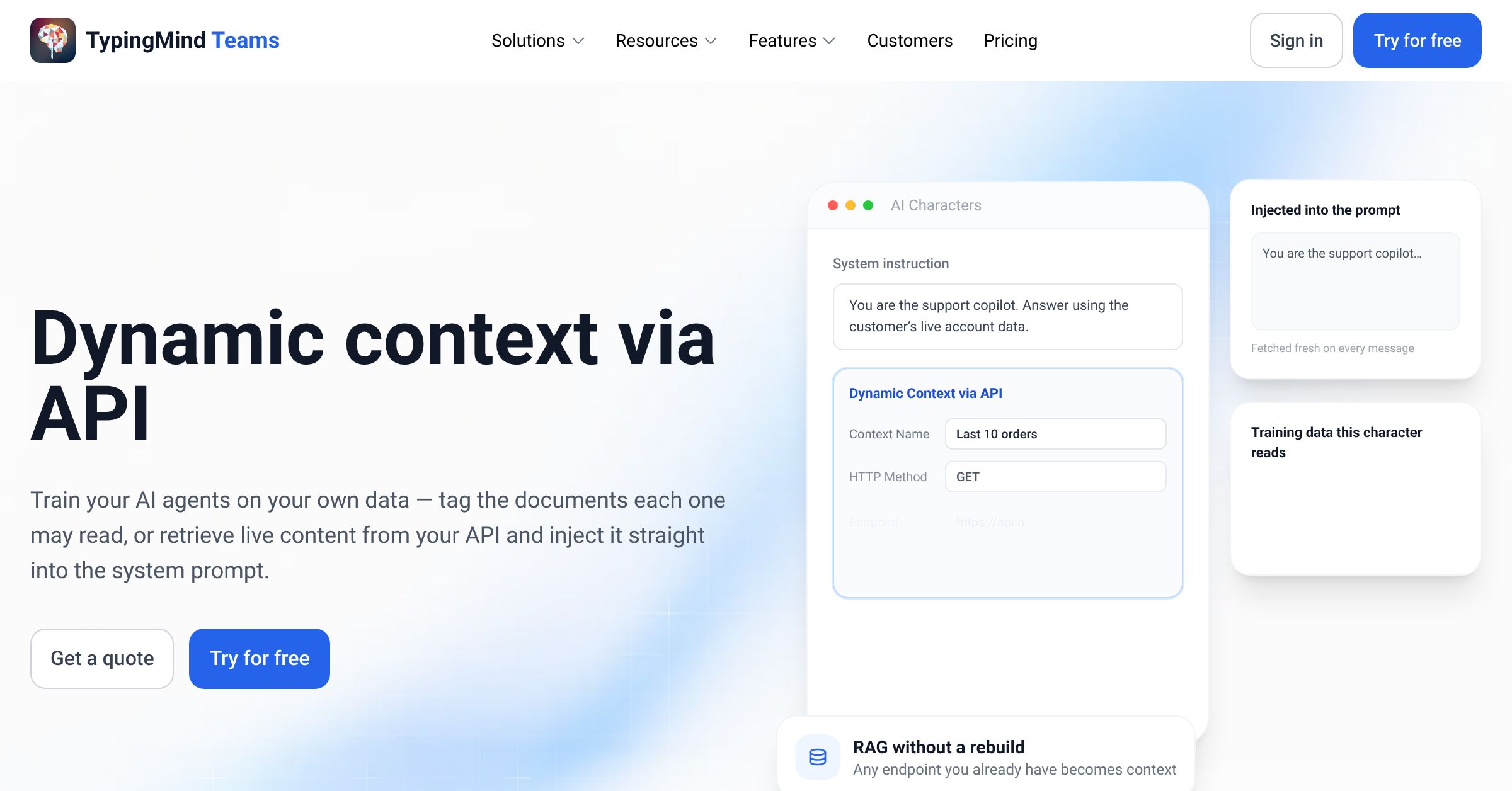The height and width of the screenshot is (791, 1512).
Task: Click the 'Train your AI agents' description paragraph
Action: [x=378, y=535]
